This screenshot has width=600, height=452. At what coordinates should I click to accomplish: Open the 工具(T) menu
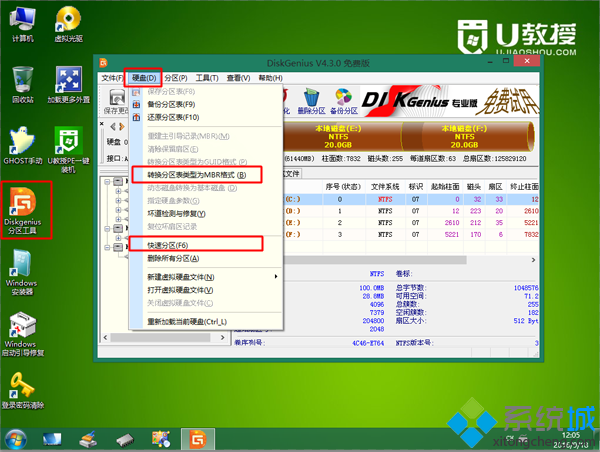207,77
